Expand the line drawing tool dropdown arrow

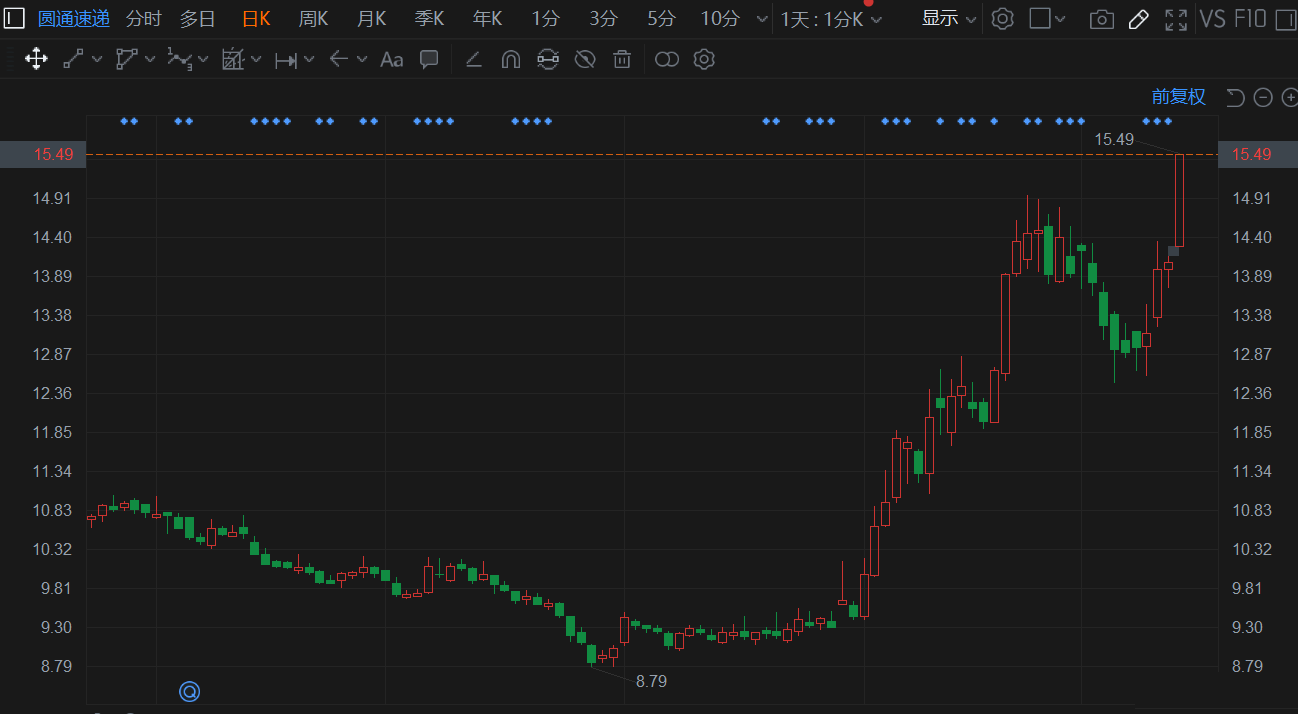point(97,59)
